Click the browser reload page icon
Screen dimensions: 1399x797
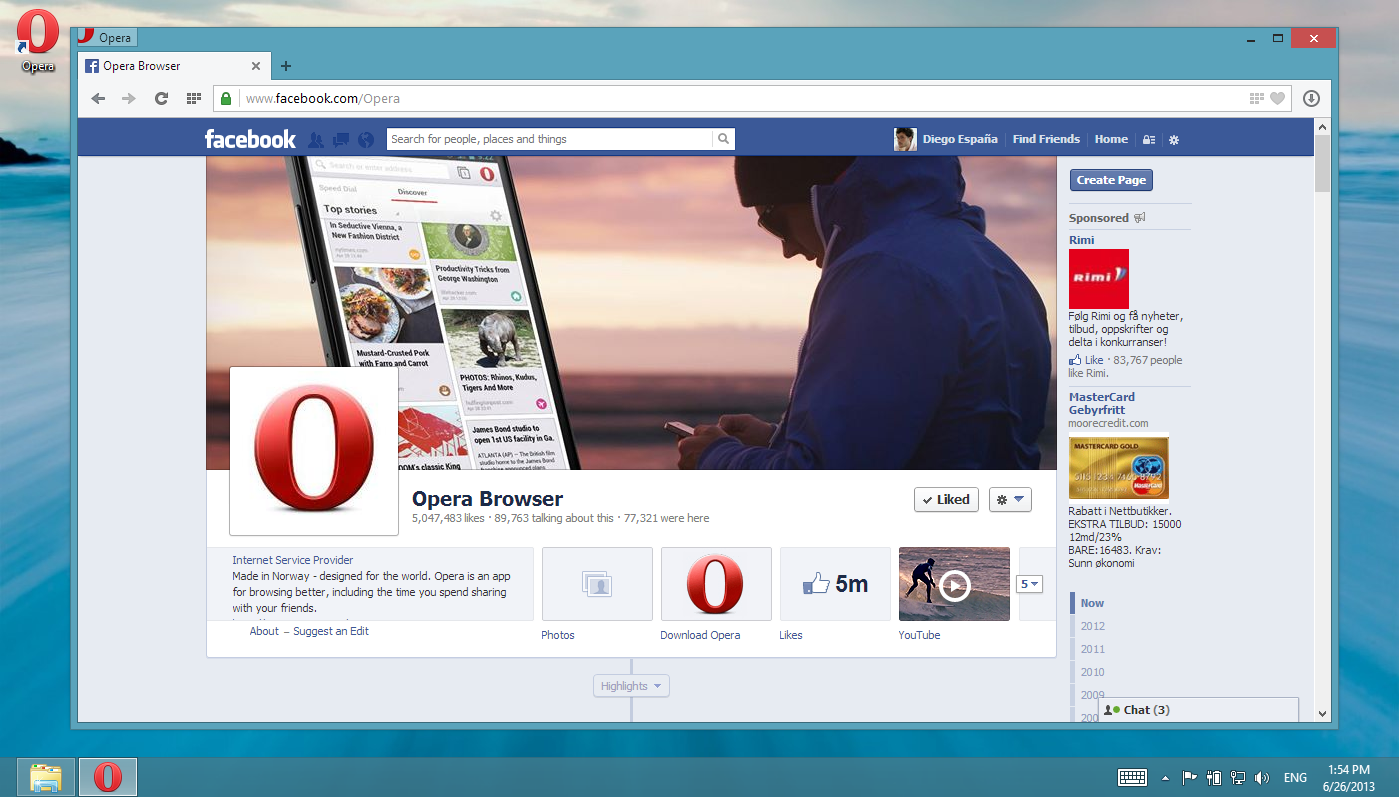tap(161, 98)
